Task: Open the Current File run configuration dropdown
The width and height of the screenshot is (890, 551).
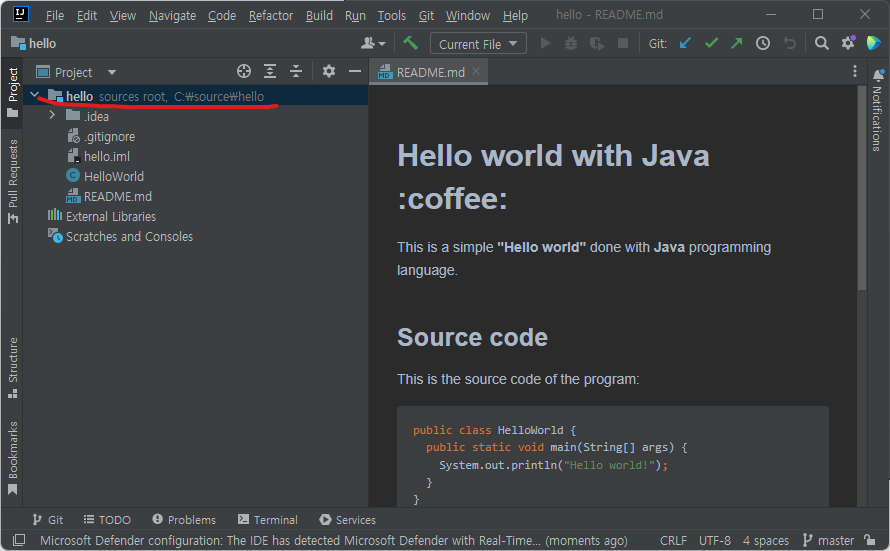Action: [x=478, y=43]
